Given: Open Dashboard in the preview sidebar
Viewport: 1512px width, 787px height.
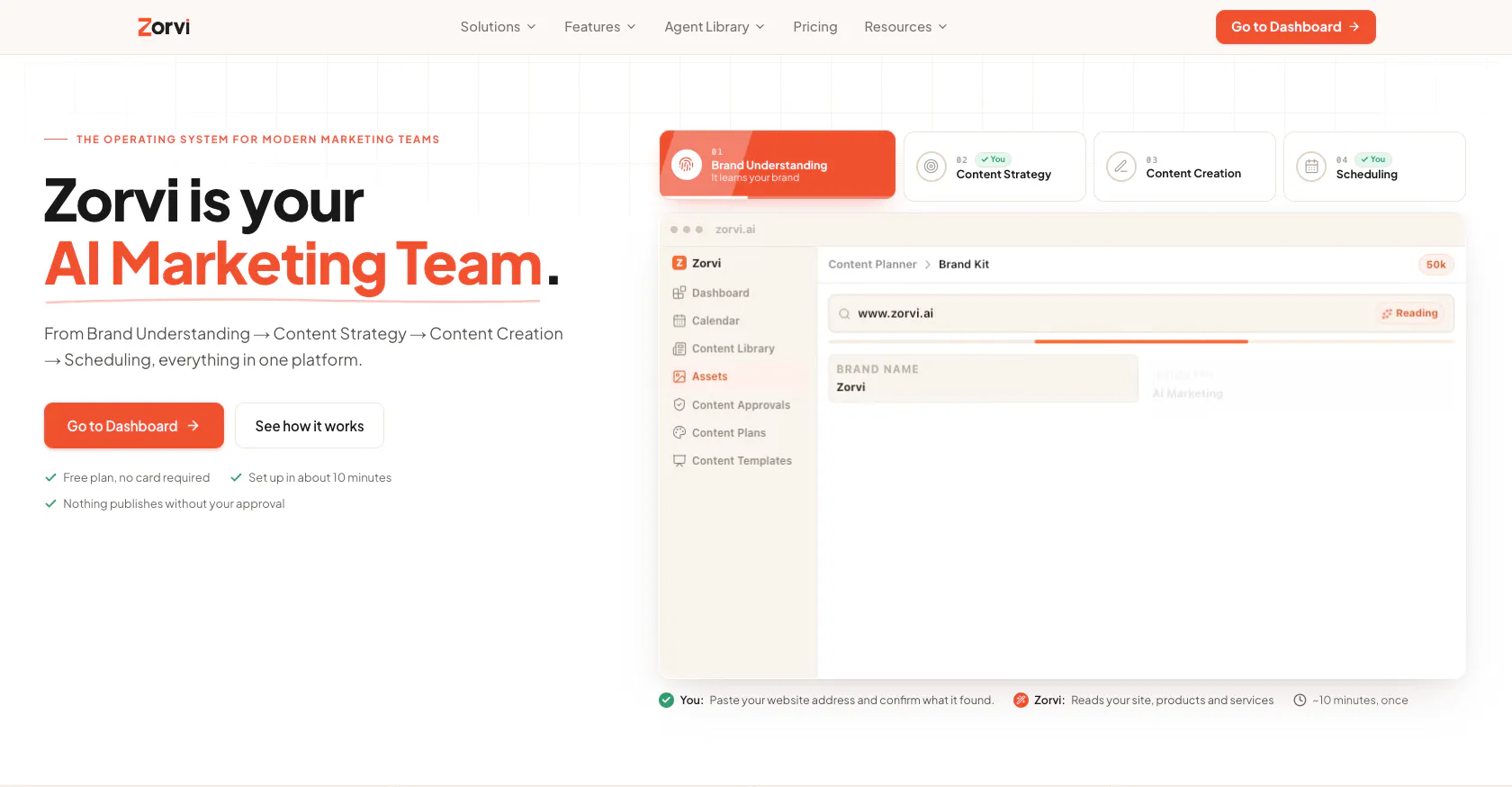Looking at the screenshot, I should (x=720, y=293).
